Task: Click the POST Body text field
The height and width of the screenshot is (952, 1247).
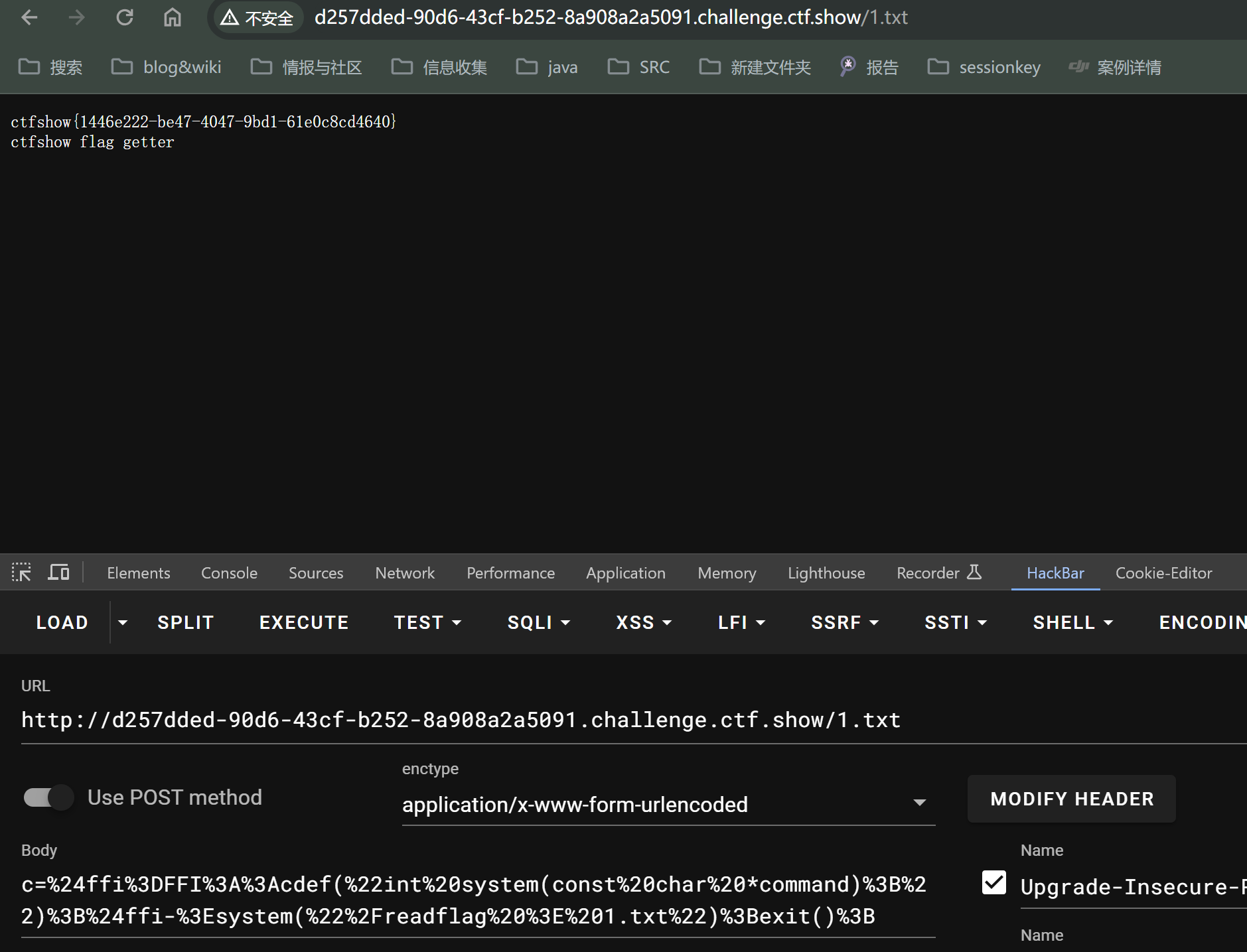Action: (x=478, y=901)
